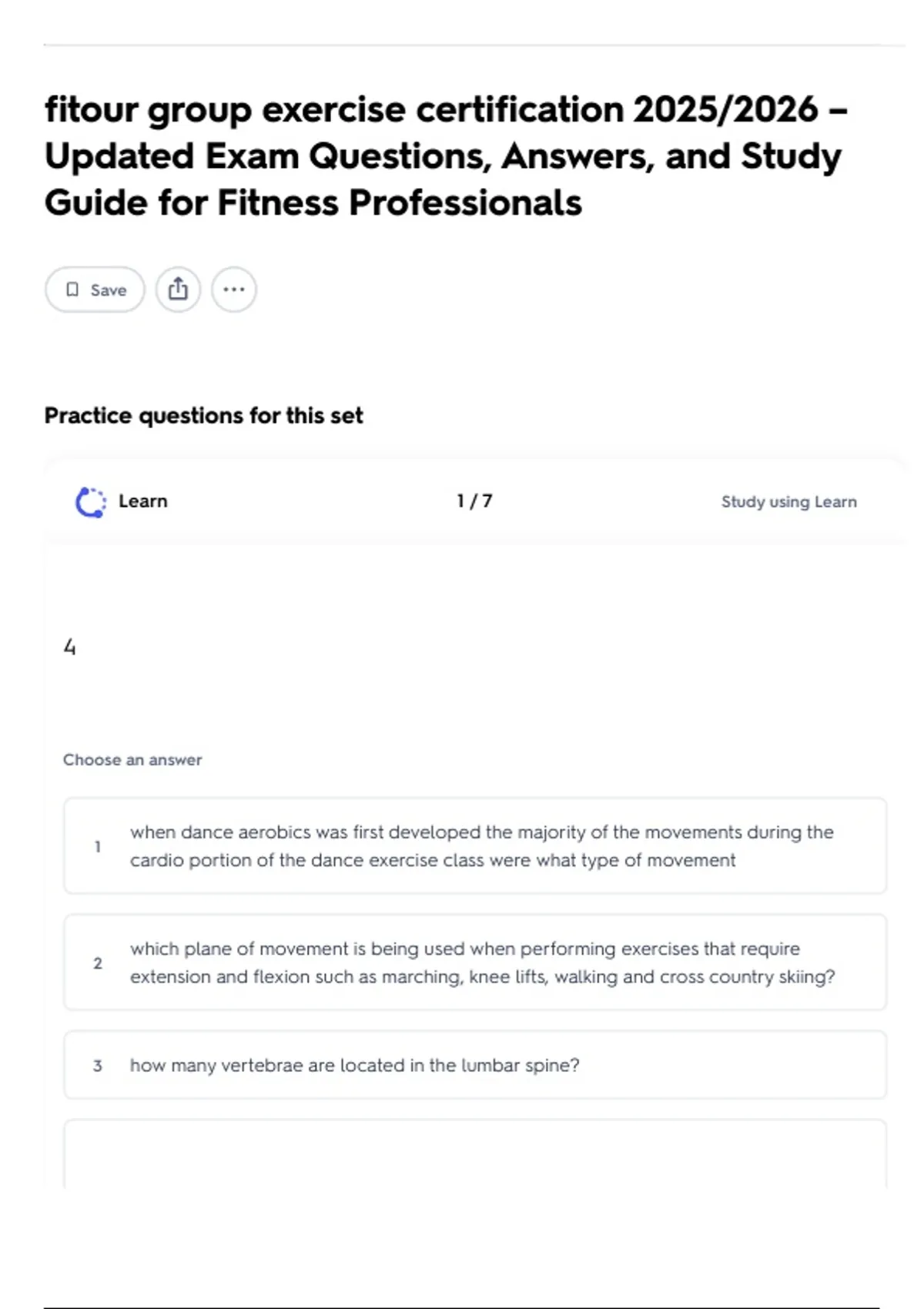Screen dimensions: 924x1309
Task: Click the circular Learn mode icon
Action: [91, 502]
